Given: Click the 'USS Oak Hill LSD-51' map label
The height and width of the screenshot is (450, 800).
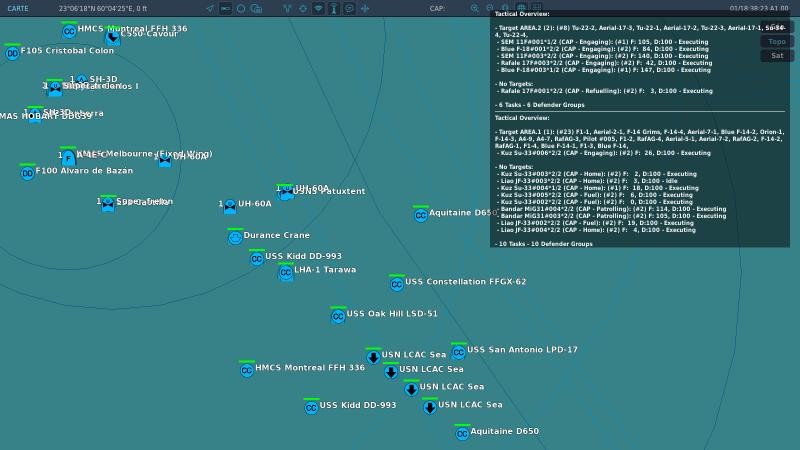Looking at the screenshot, I should 392,313.
